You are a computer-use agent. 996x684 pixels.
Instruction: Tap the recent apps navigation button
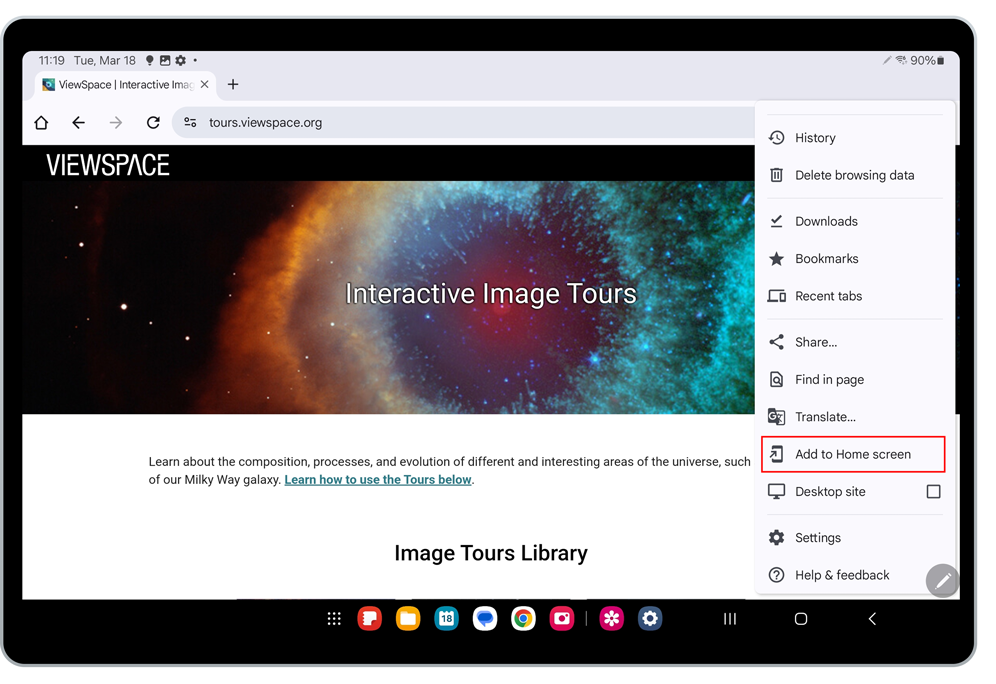point(730,619)
